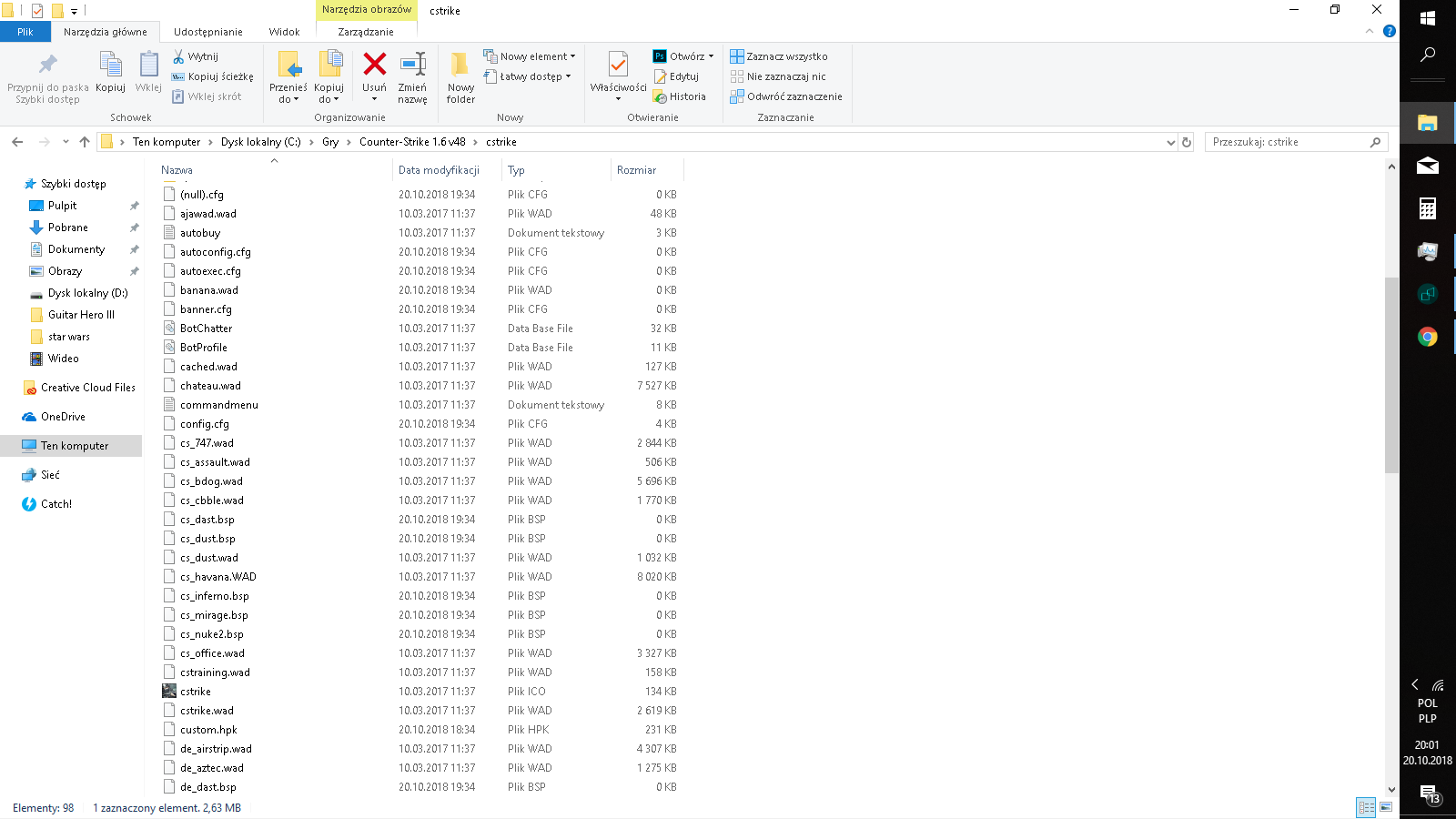
Task: Switch to the Widok ribbon tab
Action: tap(284, 32)
